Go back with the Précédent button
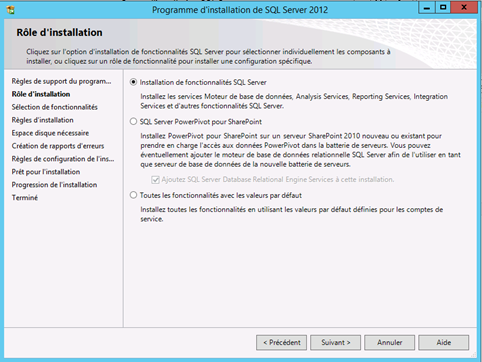The width and height of the screenshot is (482, 362). pyautogui.click(x=281, y=342)
